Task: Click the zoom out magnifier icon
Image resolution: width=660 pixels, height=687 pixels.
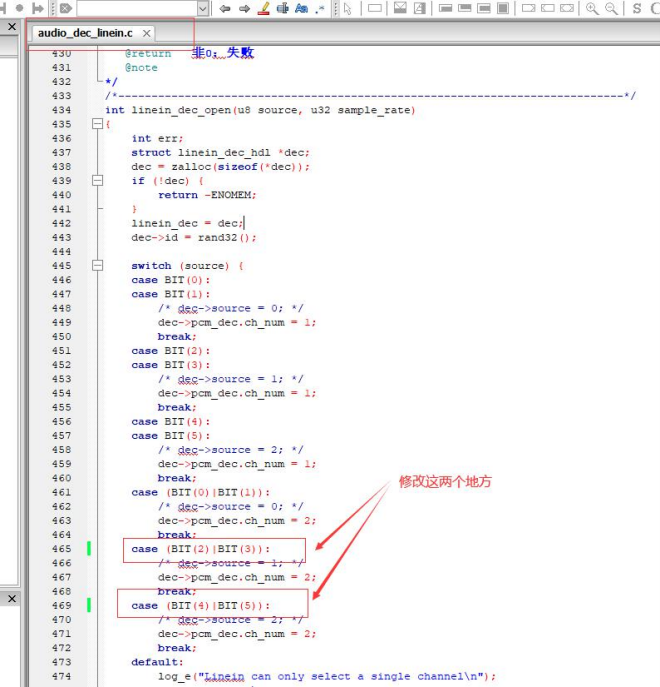Action: [611, 8]
